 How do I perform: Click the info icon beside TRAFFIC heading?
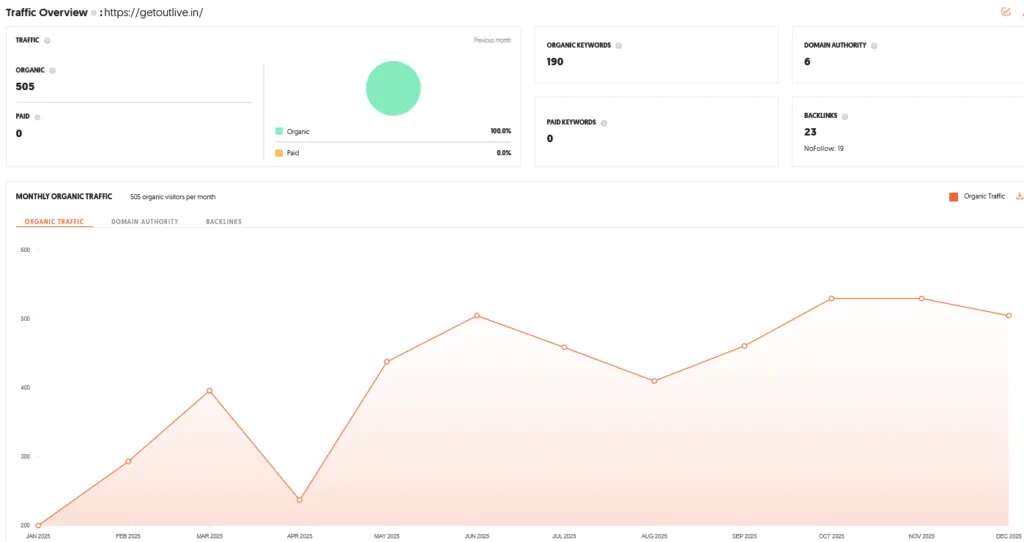[x=47, y=40]
